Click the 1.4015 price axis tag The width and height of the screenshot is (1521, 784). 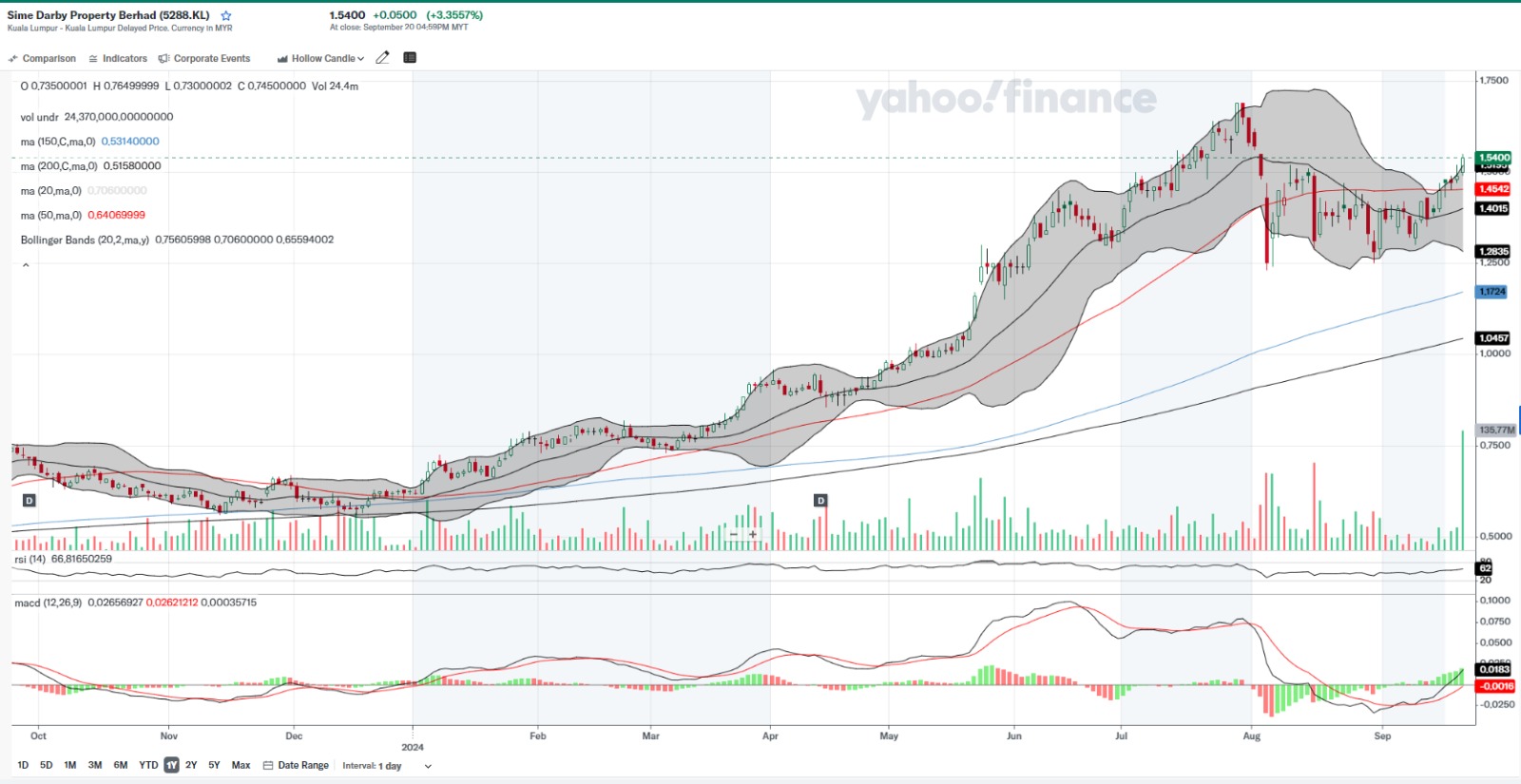(x=1493, y=208)
